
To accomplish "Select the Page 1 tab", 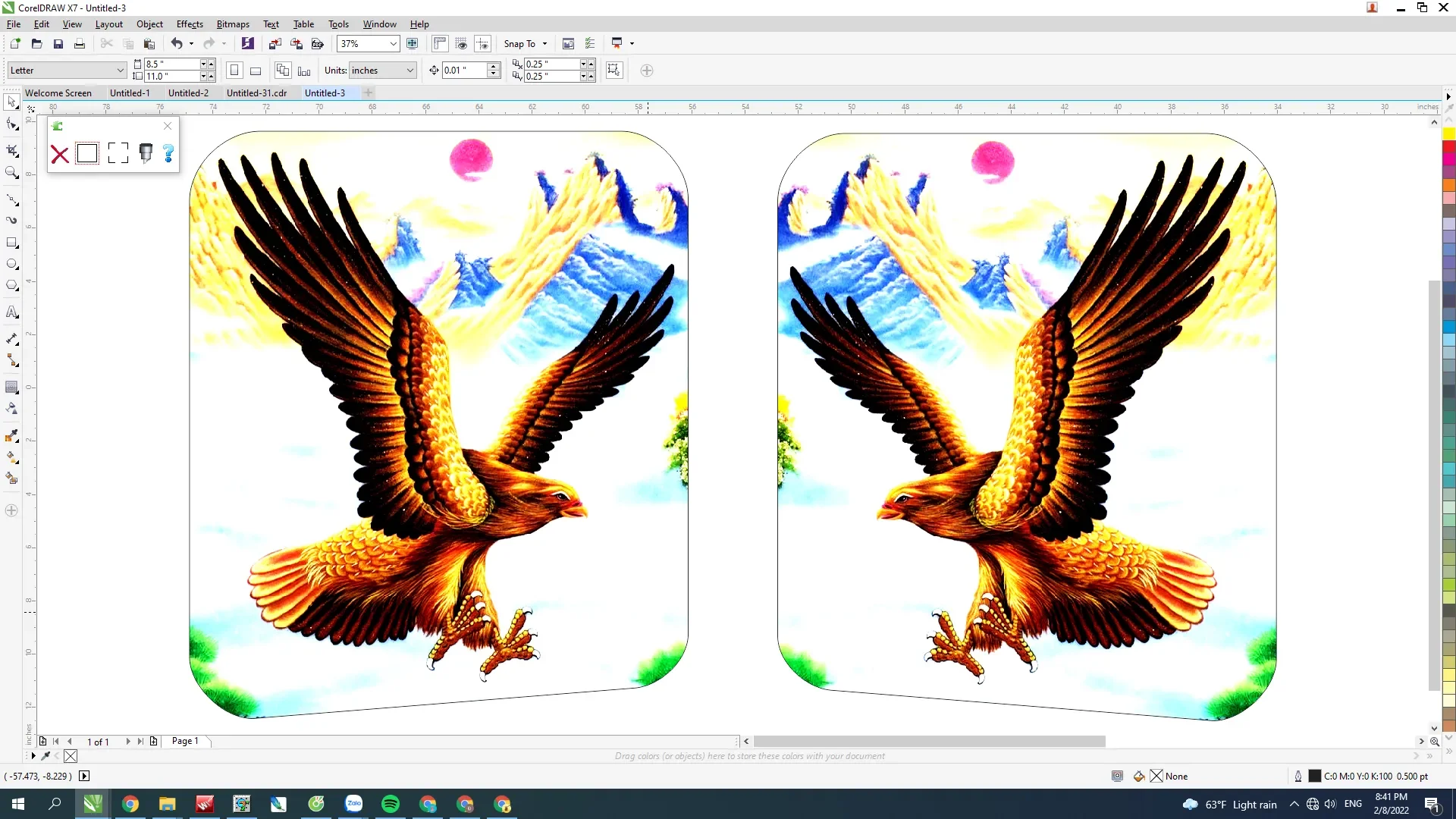I will [185, 741].
